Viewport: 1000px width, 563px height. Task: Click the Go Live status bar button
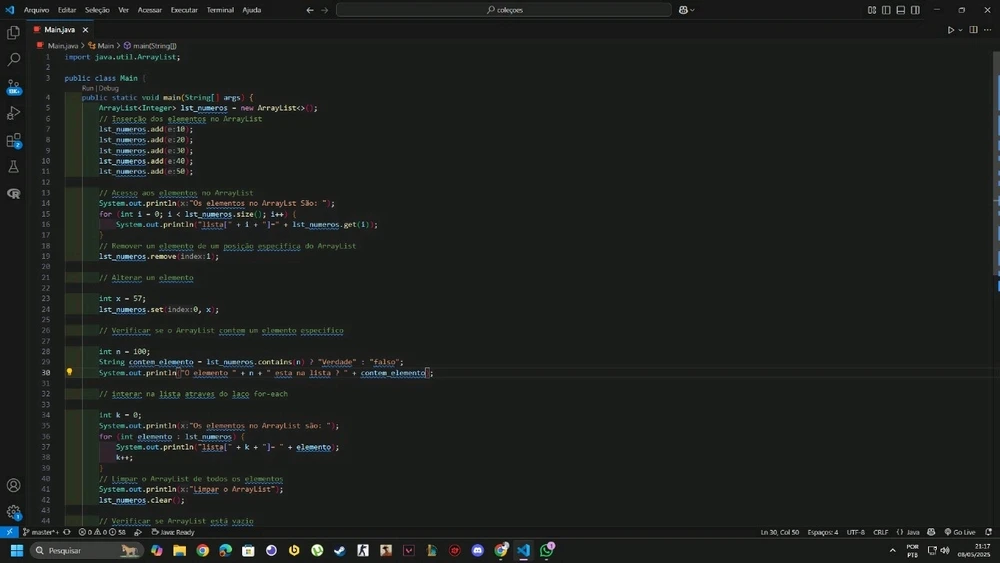click(960, 532)
